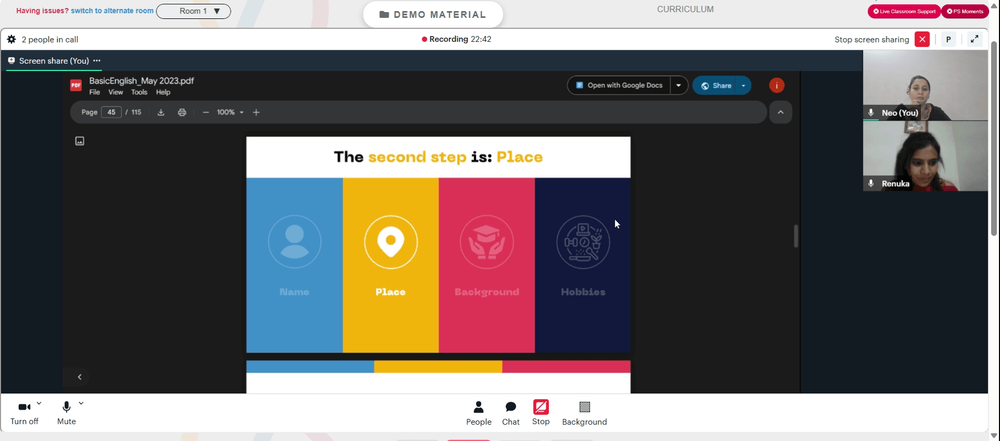Viewport: 1000px width, 441px height.
Task: Stop screen share from bottom bar
Action: click(x=541, y=413)
